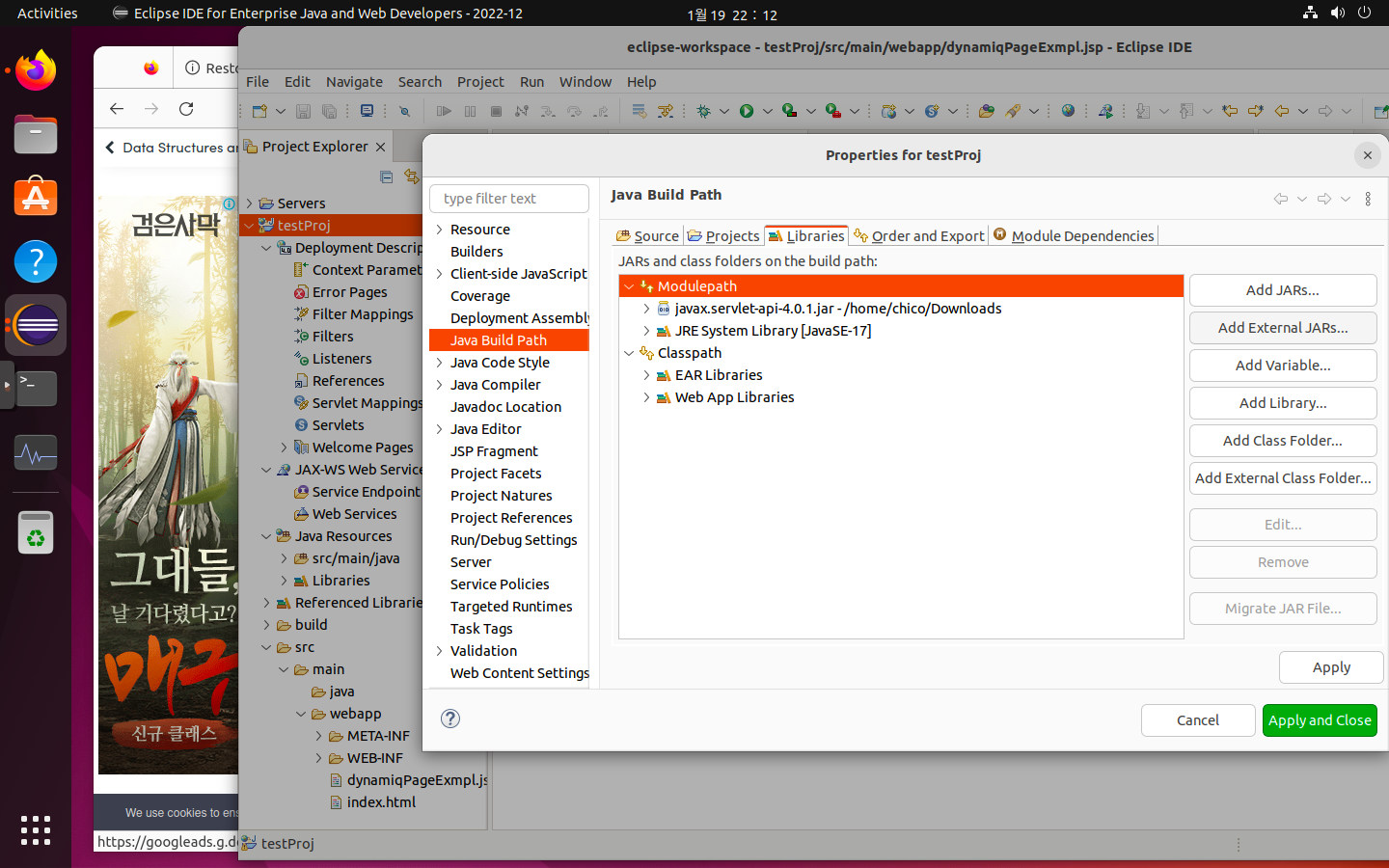1389x868 pixels.
Task: Expand JRE System Library [JavaSE-17] entry
Action: [646, 331]
